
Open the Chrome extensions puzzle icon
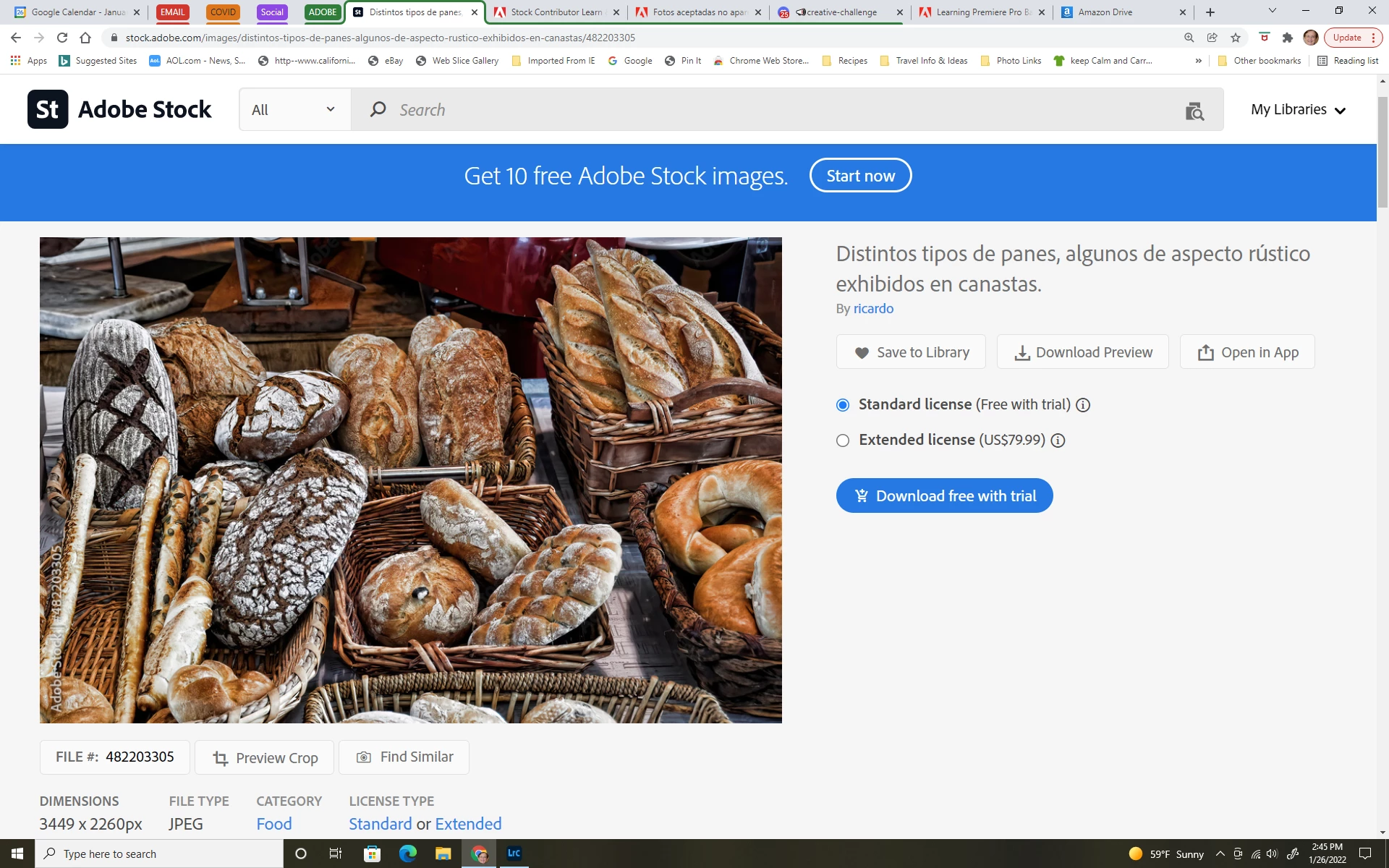[1287, 38]
